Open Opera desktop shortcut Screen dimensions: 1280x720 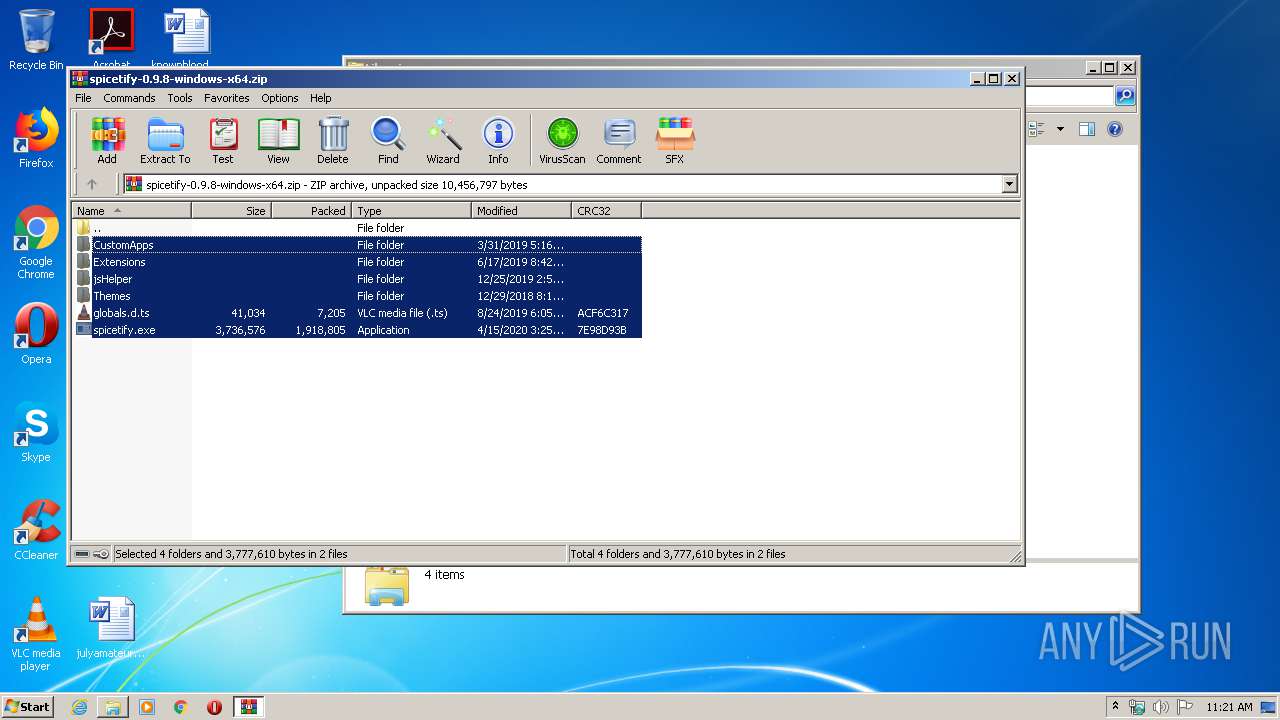click(36, 334)
